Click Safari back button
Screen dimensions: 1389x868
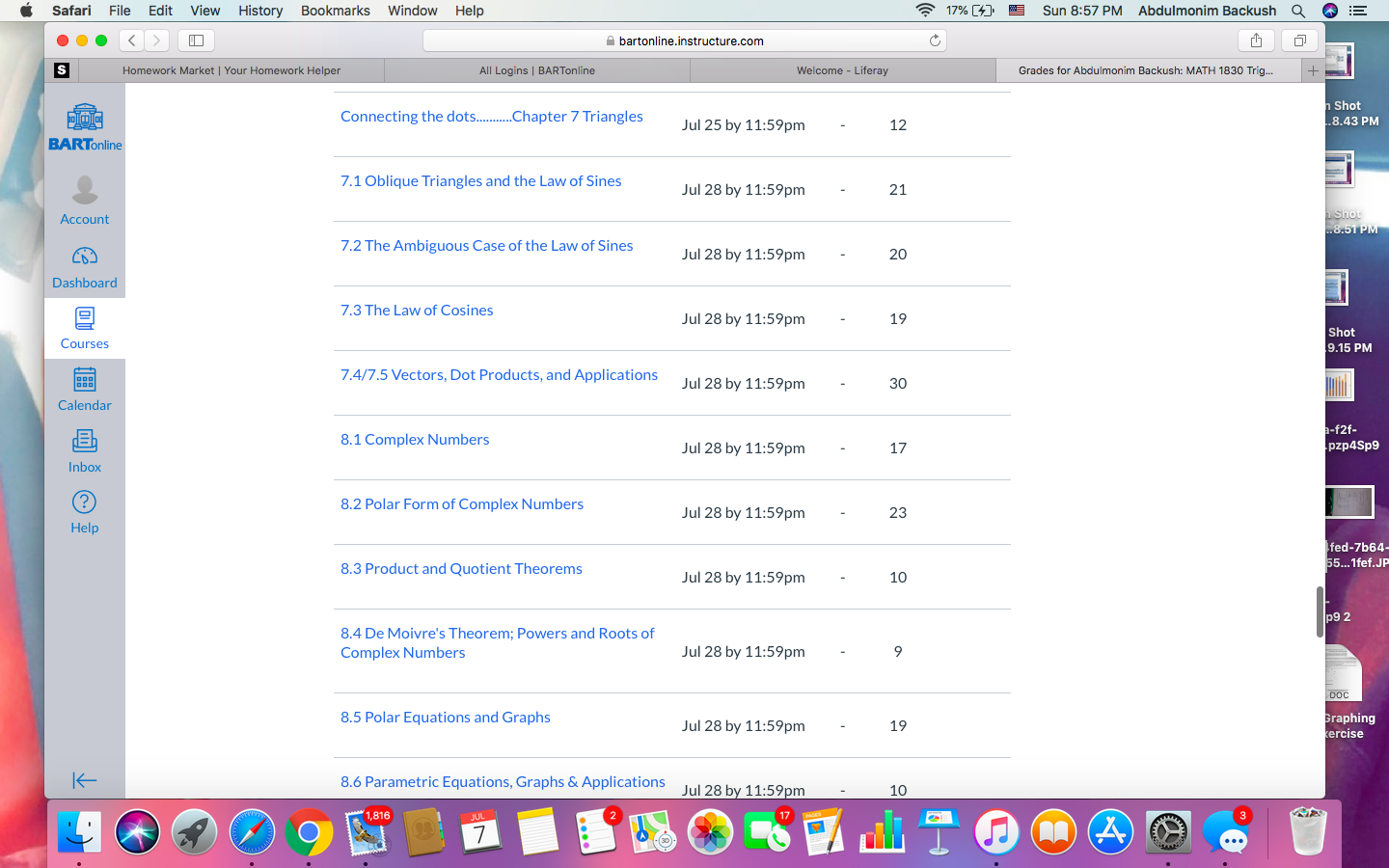point(132,41)
